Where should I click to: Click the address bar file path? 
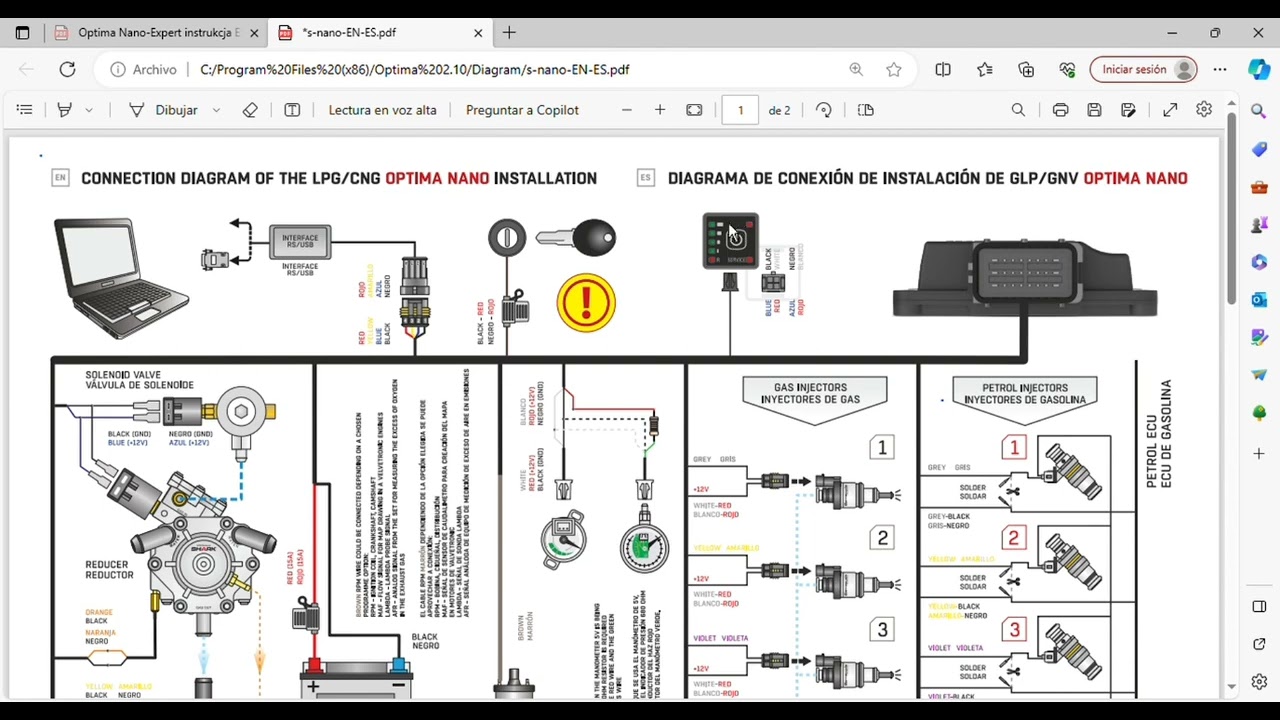coord(414,70)
